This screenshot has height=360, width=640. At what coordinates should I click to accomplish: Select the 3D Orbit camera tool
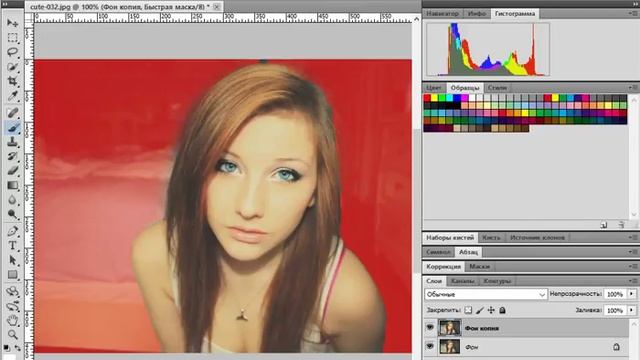pyautogui.click(x=12, y=306)
